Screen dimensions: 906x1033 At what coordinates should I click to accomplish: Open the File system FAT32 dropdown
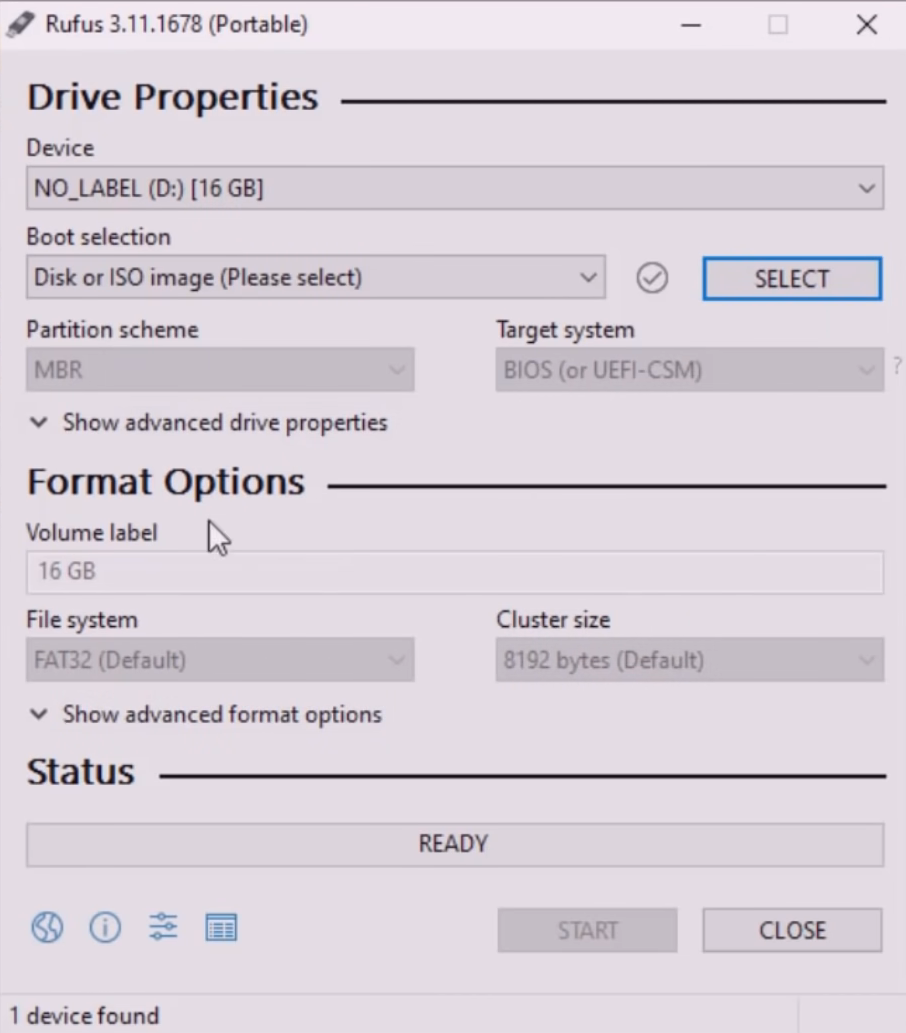tap(220, 659)
